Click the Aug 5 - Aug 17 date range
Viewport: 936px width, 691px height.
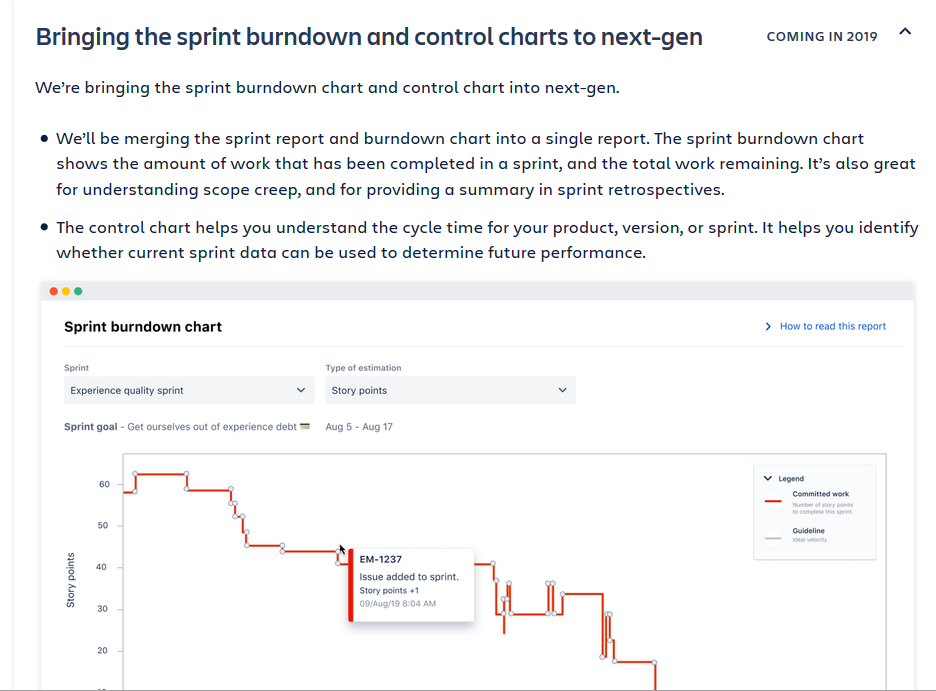click(x=359, y=427)
